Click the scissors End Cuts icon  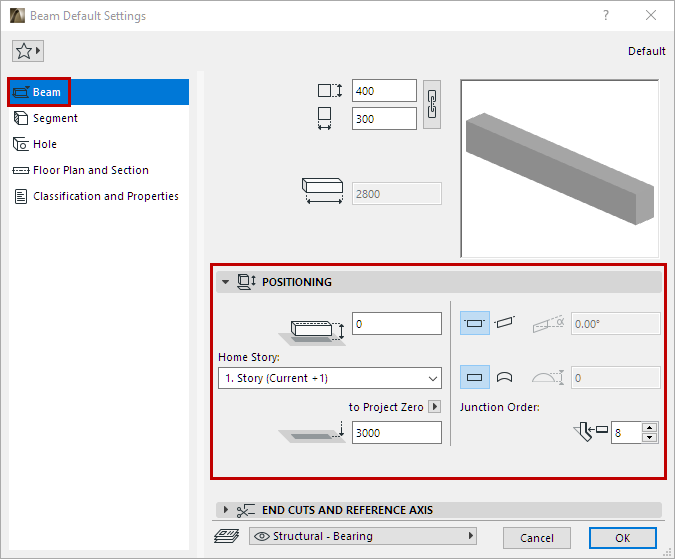(246, 510)
